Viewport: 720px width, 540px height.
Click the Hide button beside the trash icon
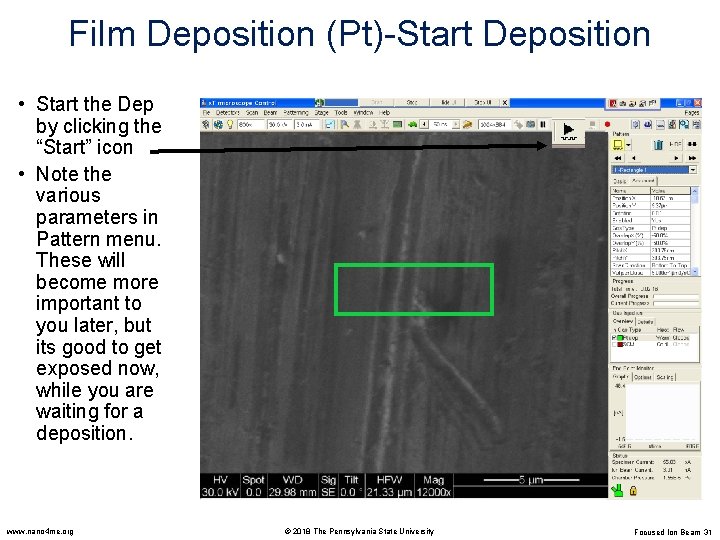click(675, 145)
